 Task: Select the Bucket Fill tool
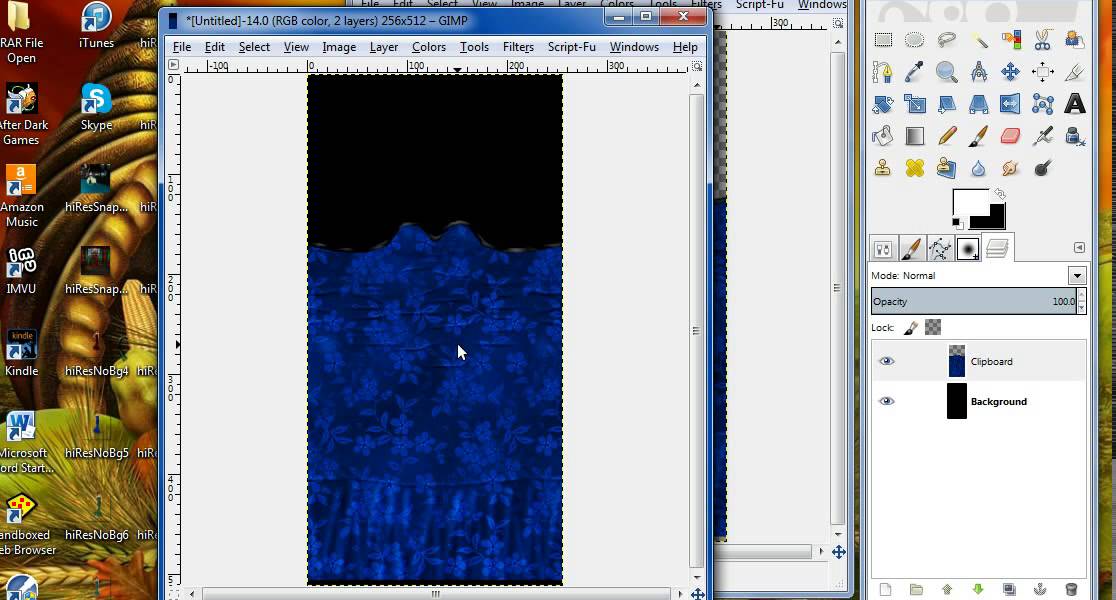pyautogui.click(x=883, y=136)
